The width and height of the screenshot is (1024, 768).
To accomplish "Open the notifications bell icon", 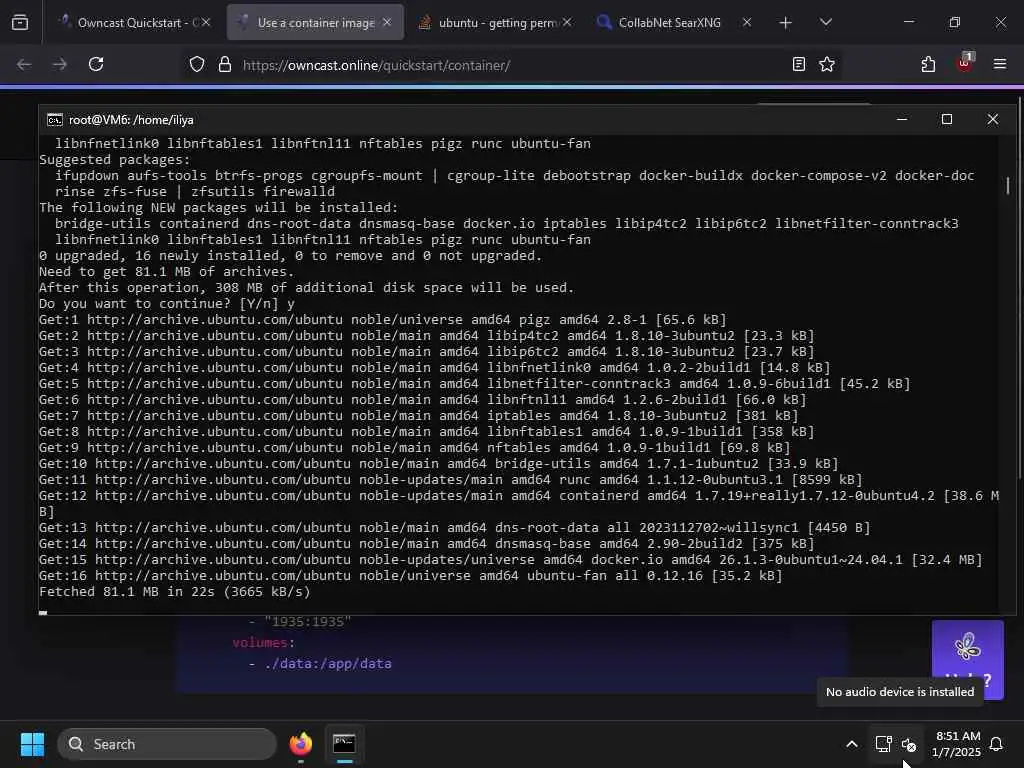I will coord(996,744).
